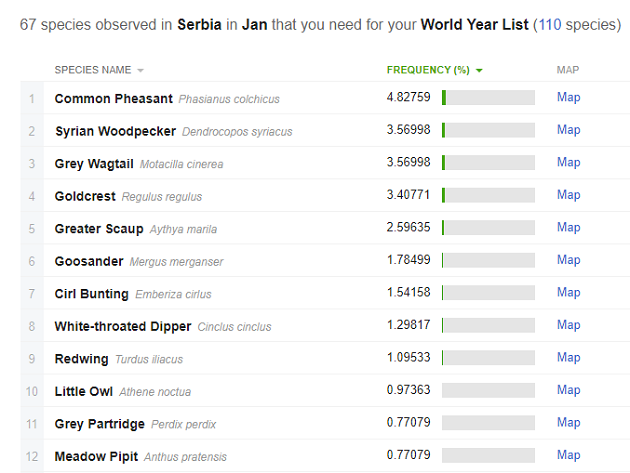The height and width of the screenshot is (473, 630).
Task: Open the Redwing Map link
Action: [569, 358]
